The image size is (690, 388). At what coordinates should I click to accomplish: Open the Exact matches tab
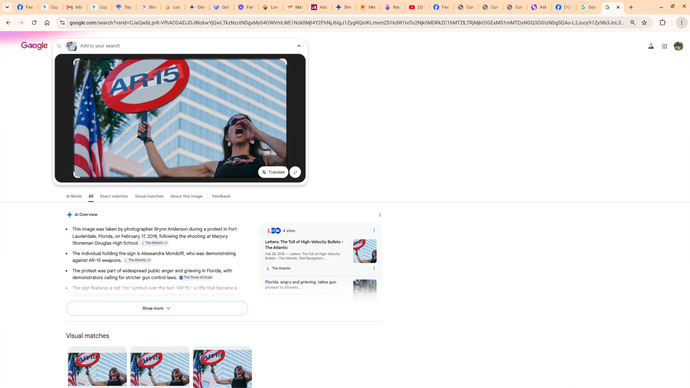114,196
